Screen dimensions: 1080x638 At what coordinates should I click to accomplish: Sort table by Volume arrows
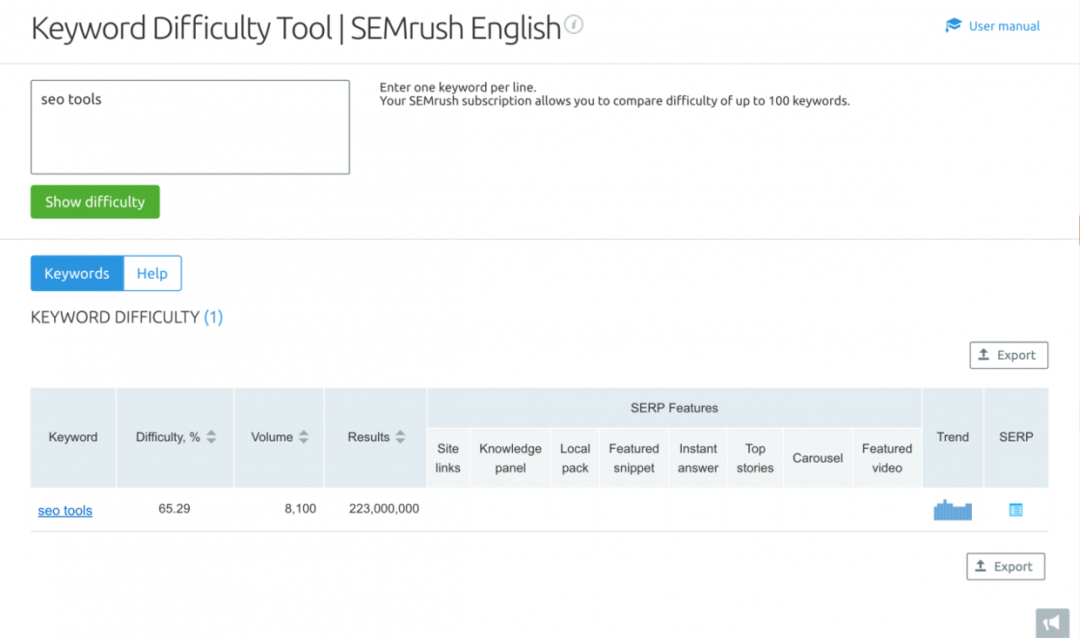(304, 437)
